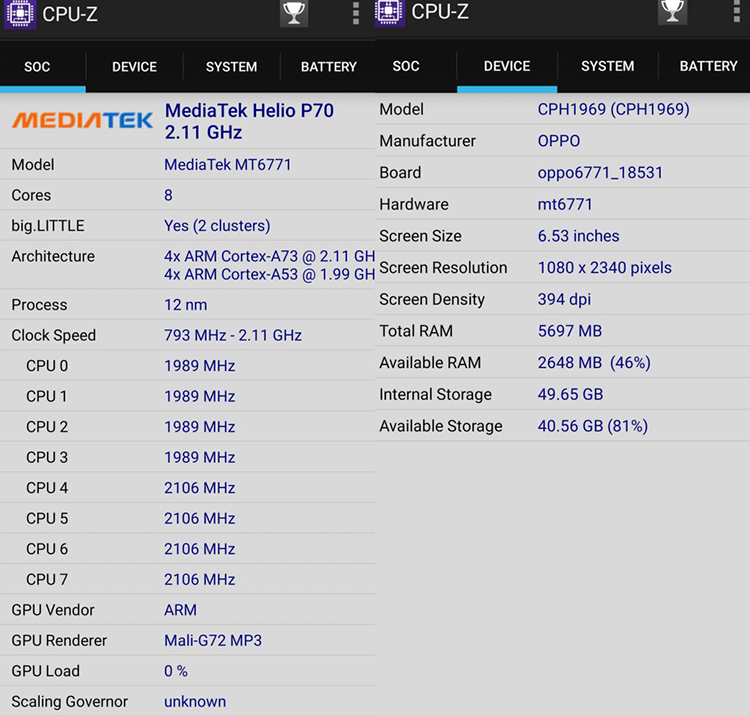Switch to SYSTEM tab in left screenshot
The image size is (750, 716).
232,66
